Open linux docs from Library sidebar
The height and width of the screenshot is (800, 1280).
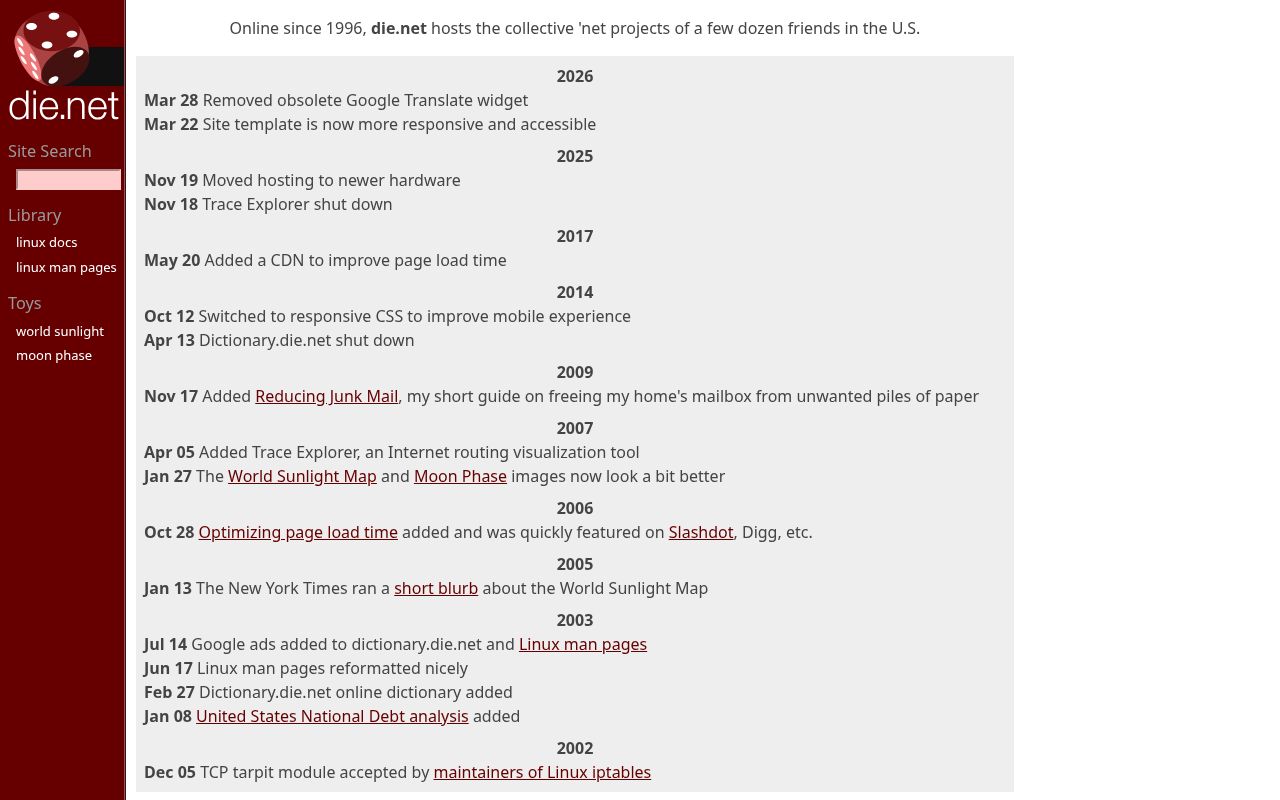46,242
